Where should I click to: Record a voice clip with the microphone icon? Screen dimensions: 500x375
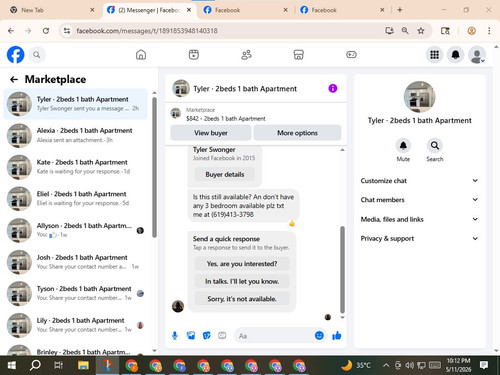pos(175,336)
